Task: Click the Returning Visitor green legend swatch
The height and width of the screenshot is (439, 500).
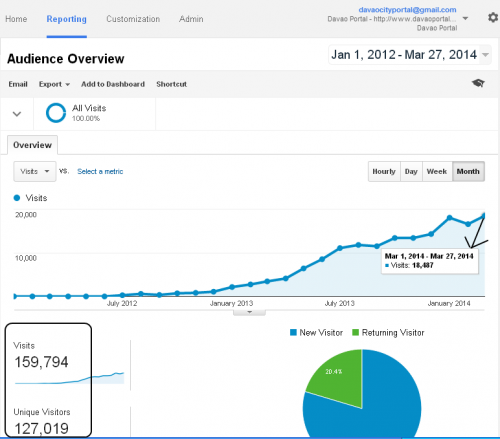Action: [355, 332]
